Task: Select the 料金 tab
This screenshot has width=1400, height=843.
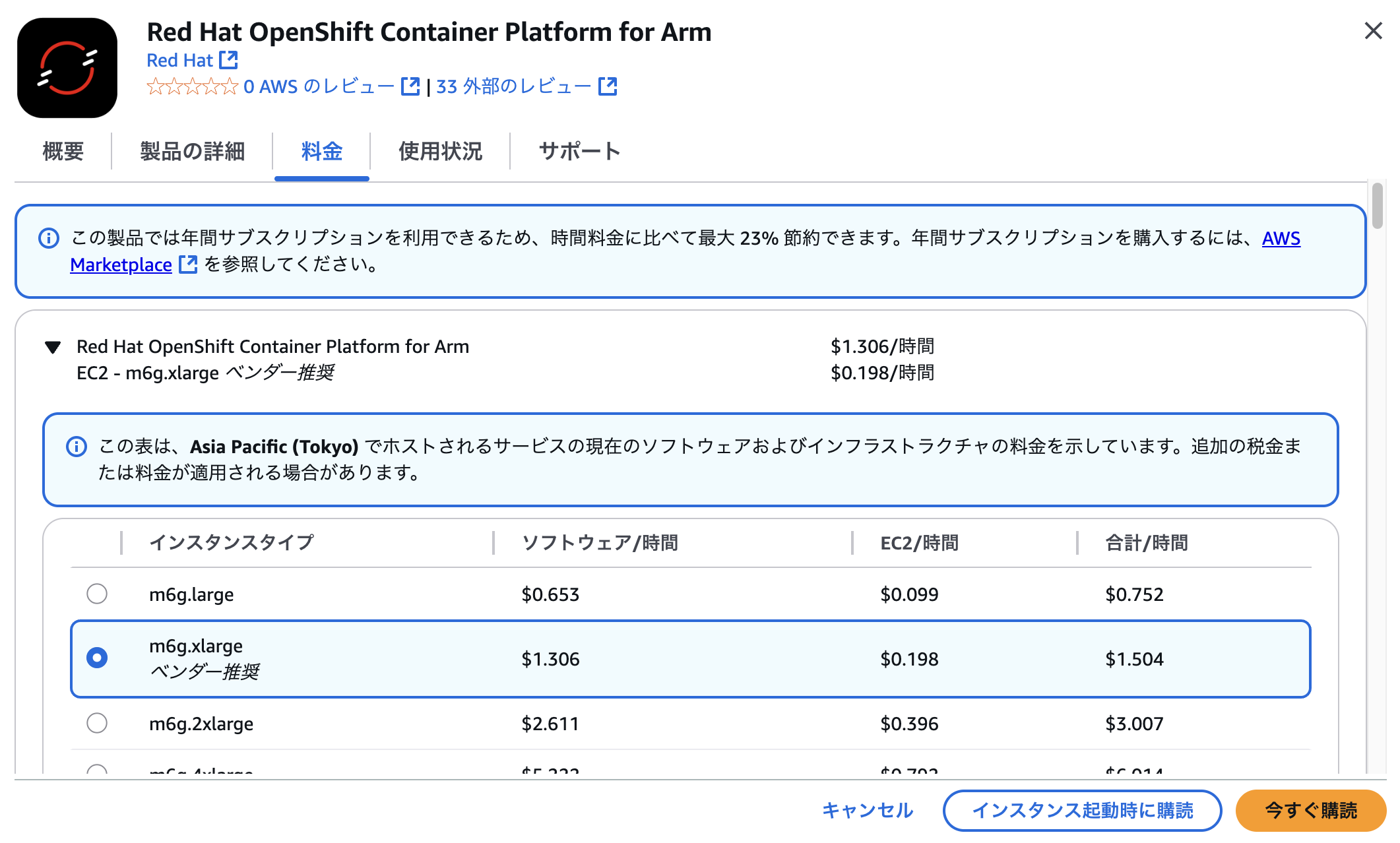Action: [x=321, y=151]
